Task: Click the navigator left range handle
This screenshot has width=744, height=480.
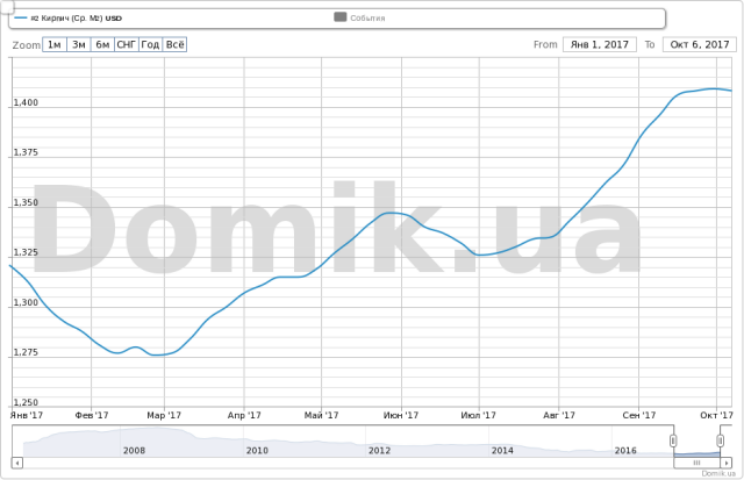Action: point(673,441)
